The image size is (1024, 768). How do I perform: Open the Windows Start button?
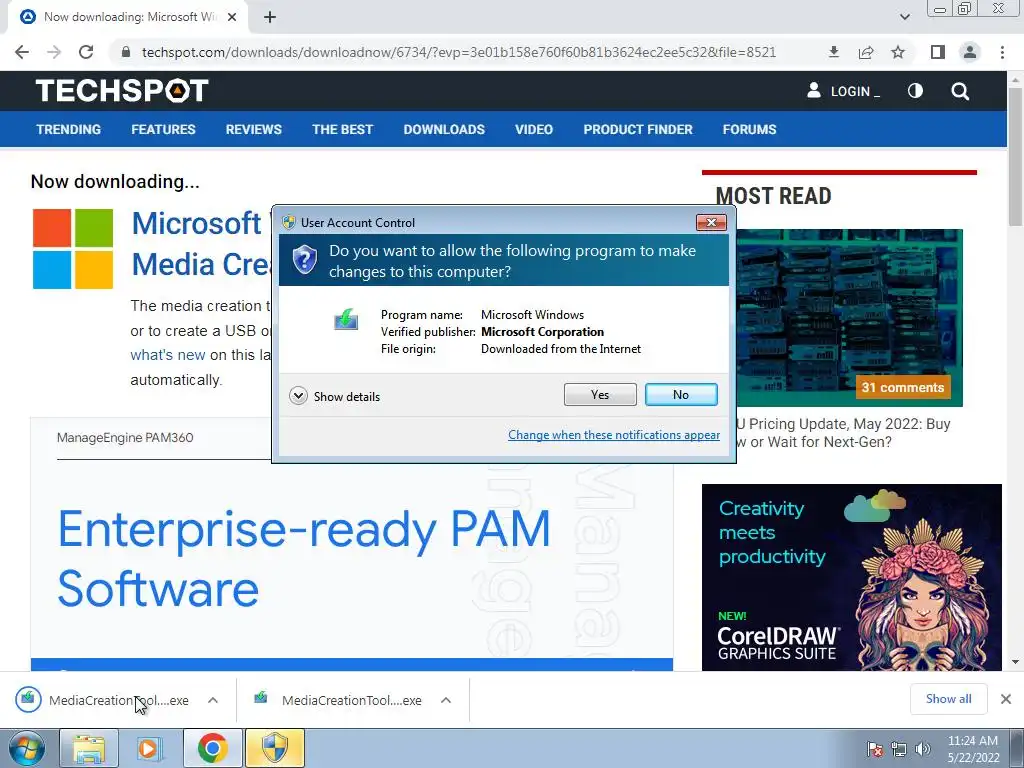click(26, 748)
